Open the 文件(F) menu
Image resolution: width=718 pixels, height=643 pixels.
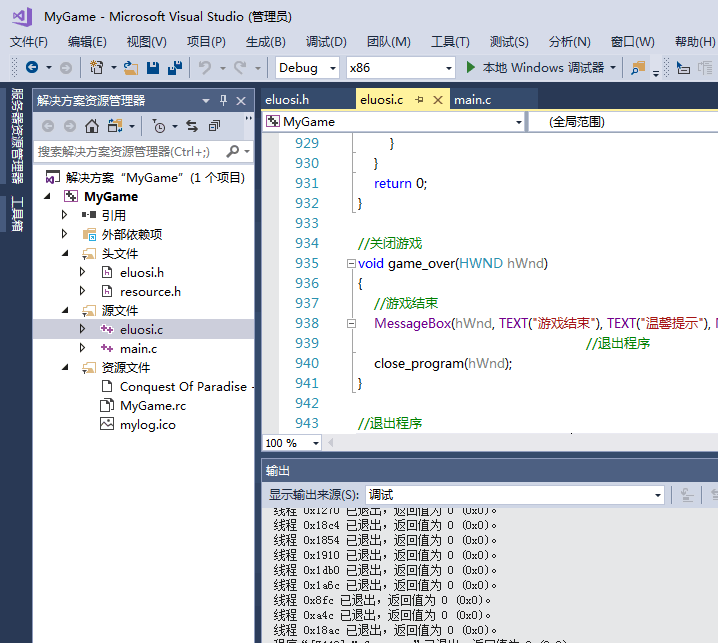click(29, 42)
